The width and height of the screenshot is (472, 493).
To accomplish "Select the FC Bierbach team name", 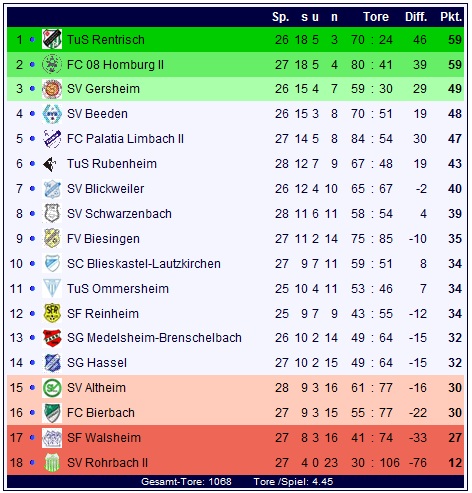I will point(101,413).
